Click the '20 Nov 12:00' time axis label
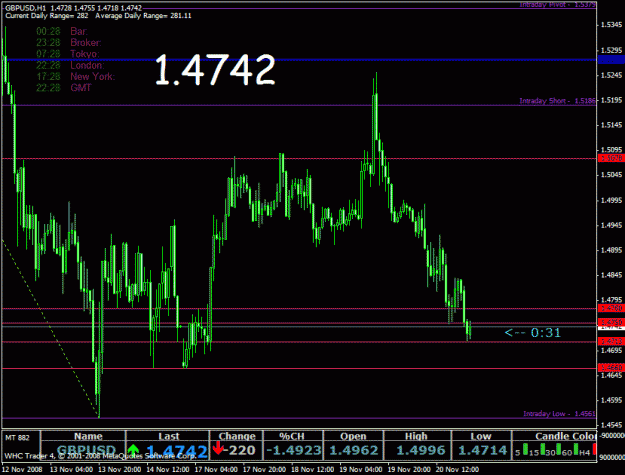This screenshot has height=475, width=625. 457,469
